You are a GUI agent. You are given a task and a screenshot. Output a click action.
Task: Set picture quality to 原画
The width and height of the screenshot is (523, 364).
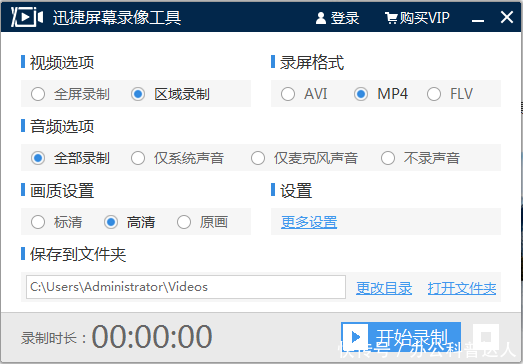(x=202, y=222)
